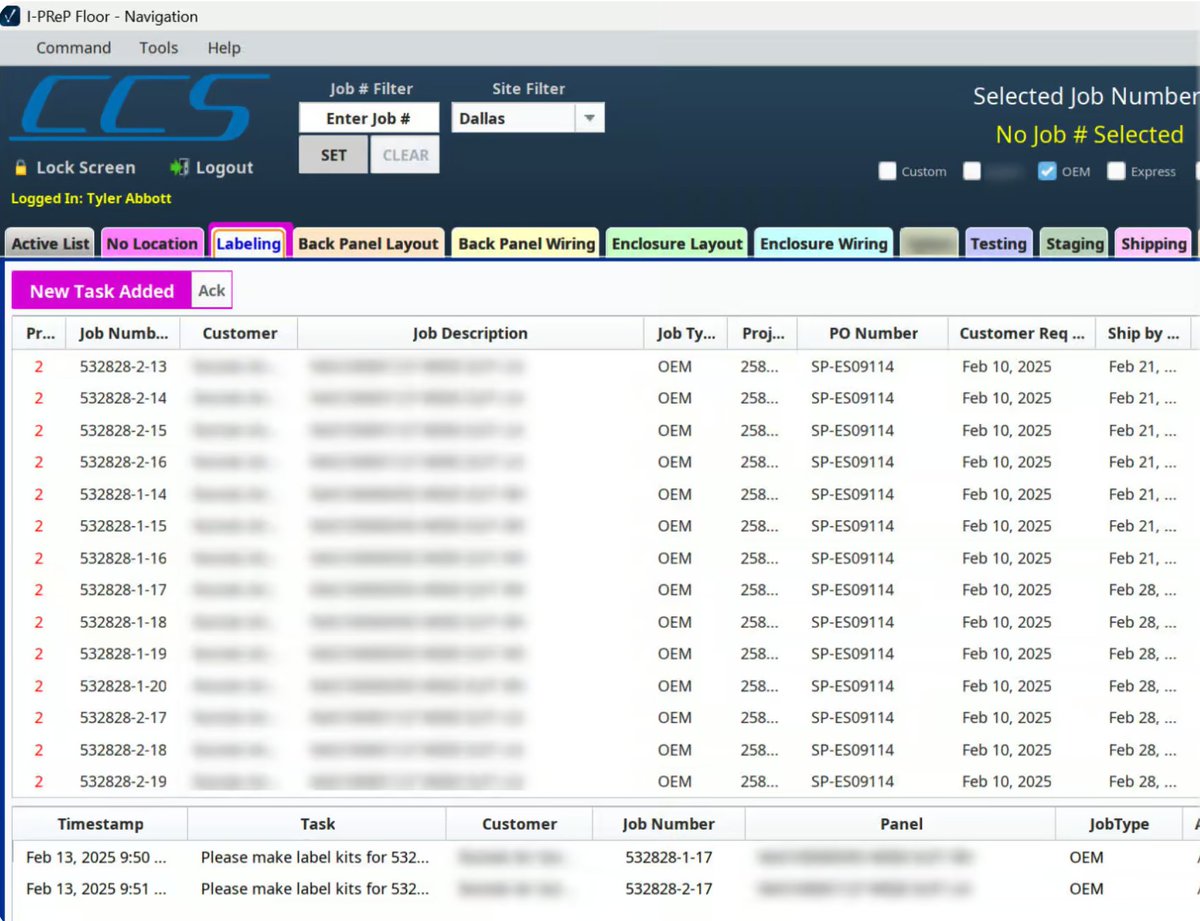Click the Ship by column header

1143,333
